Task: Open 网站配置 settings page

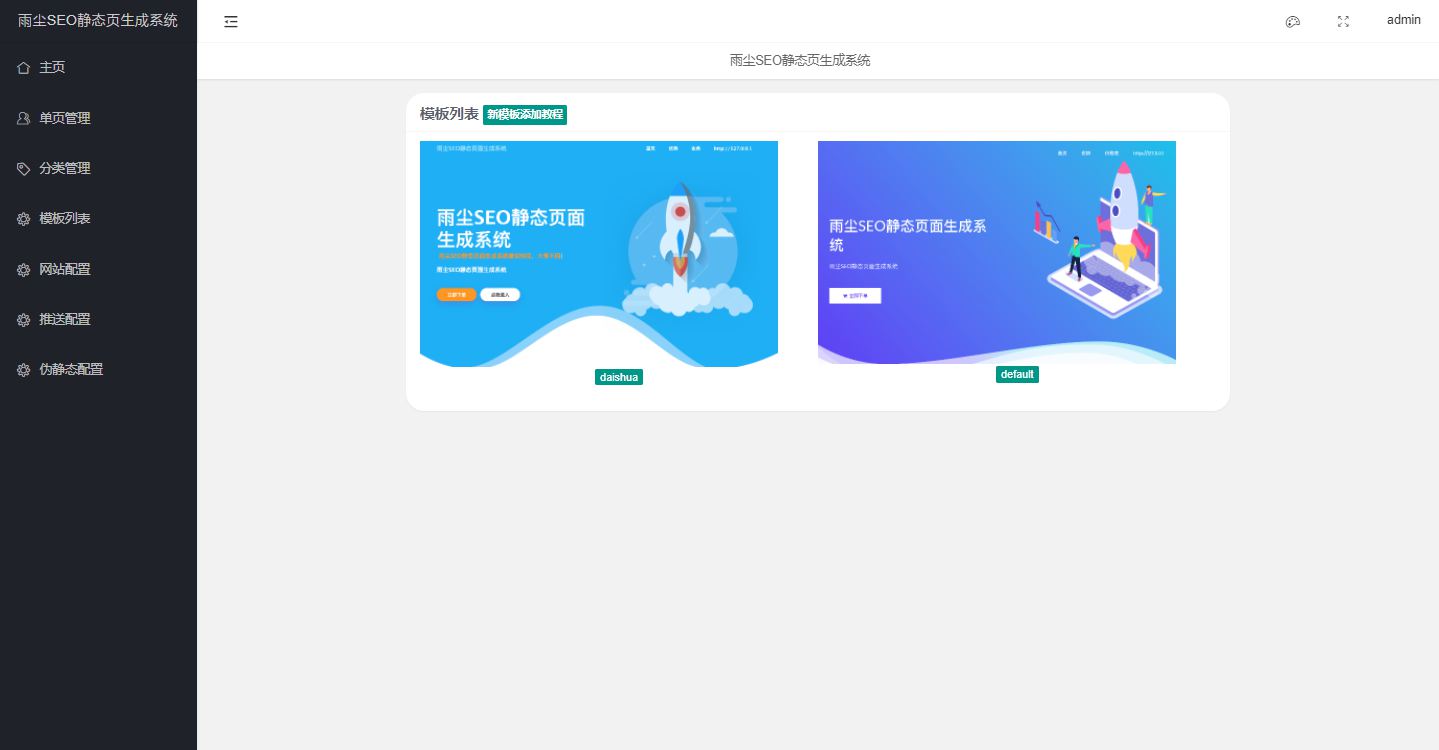Action: pos(65,270)
